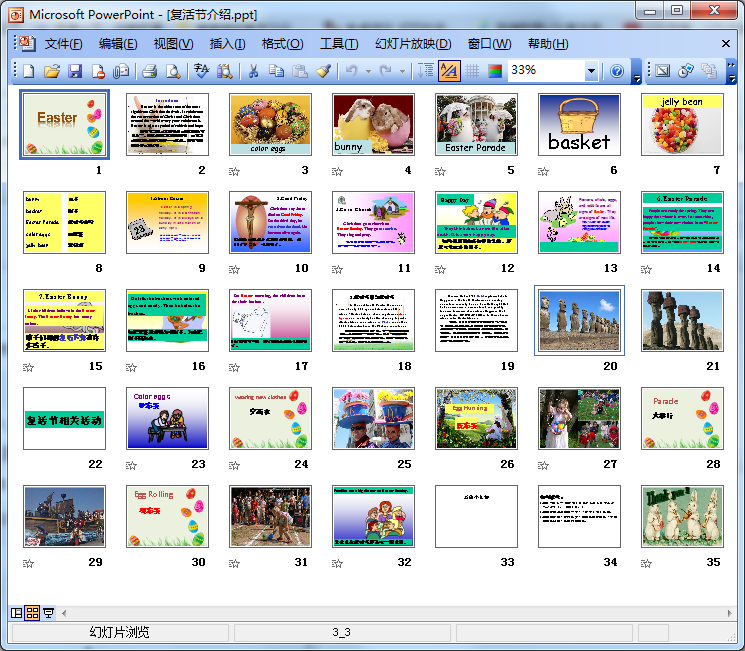
Task: Open the 帮助(H) menu
Action: [548, 44]
